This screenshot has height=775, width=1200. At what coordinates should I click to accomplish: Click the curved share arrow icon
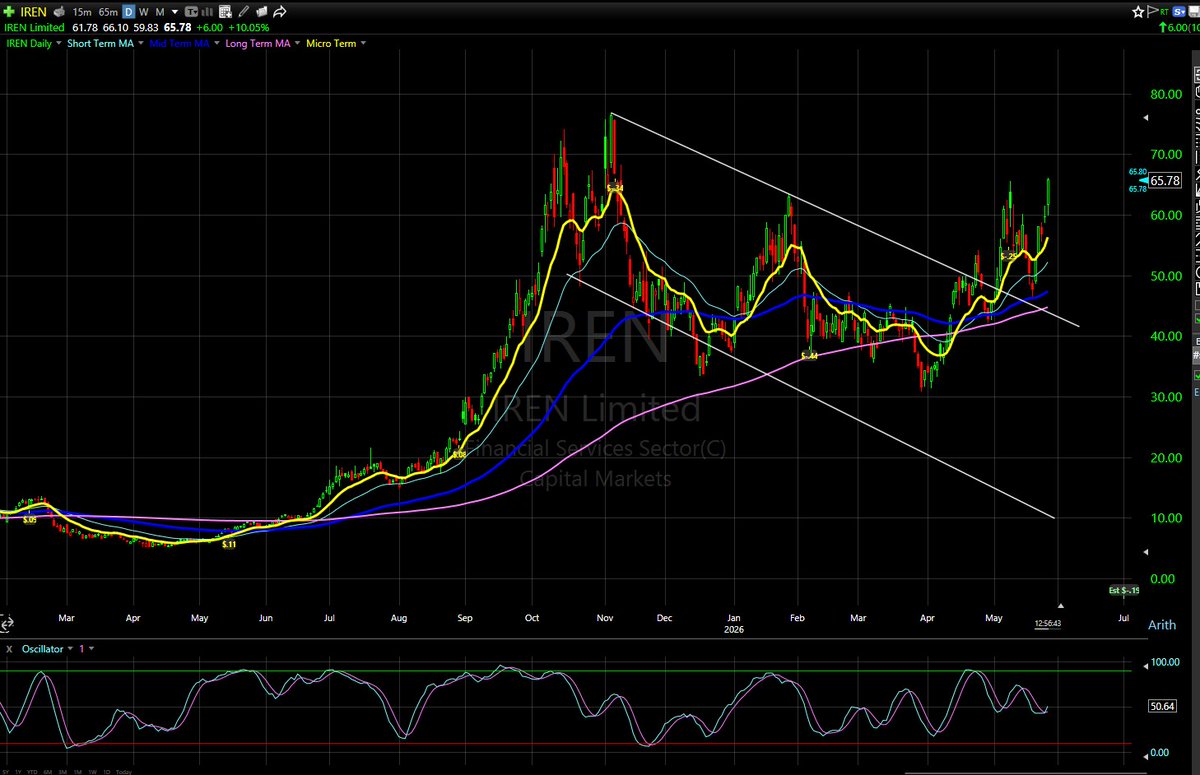click(281, 12)
